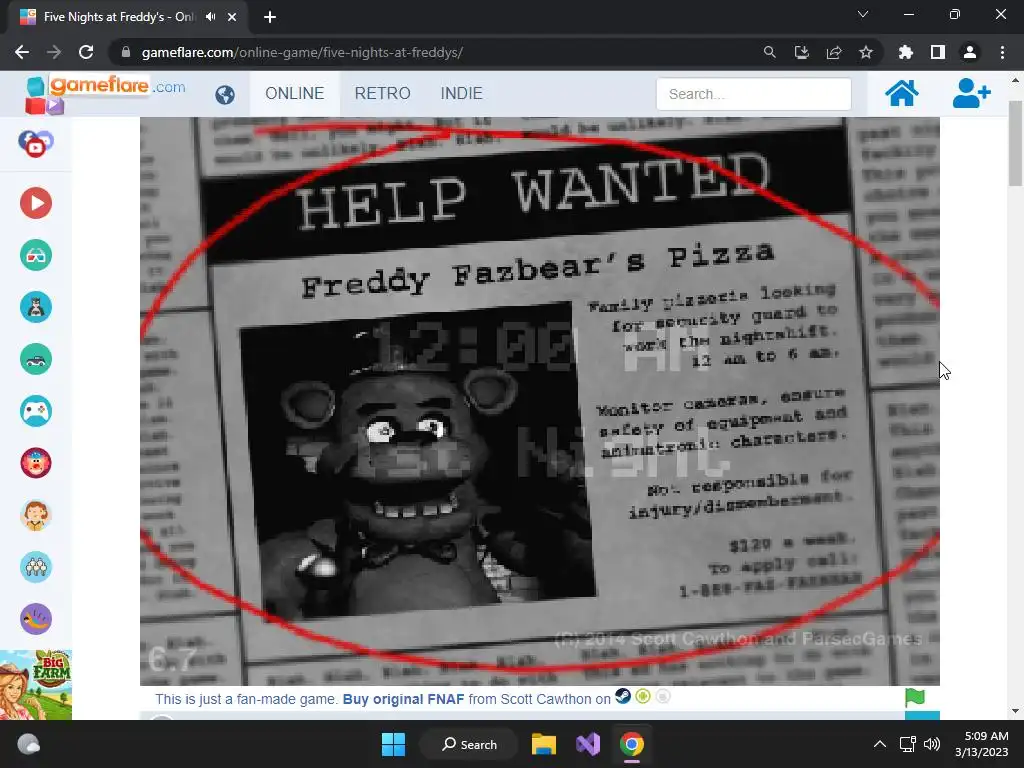Select the ONLINE menu item
Image resolution: width=1024 pixels, height=768 pixels.
coord(295,93)
